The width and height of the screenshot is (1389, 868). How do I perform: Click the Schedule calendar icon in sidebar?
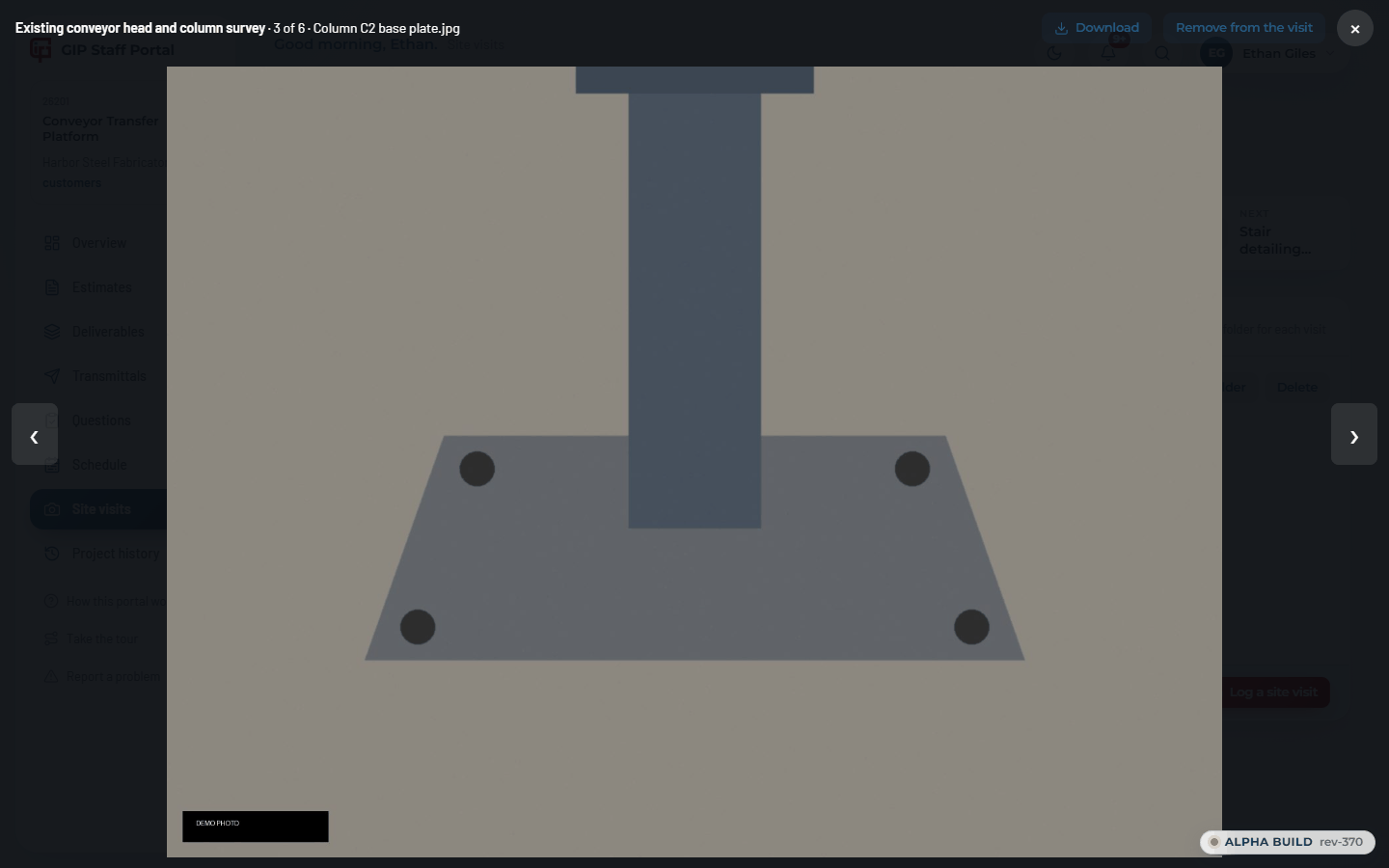[52, 465]
